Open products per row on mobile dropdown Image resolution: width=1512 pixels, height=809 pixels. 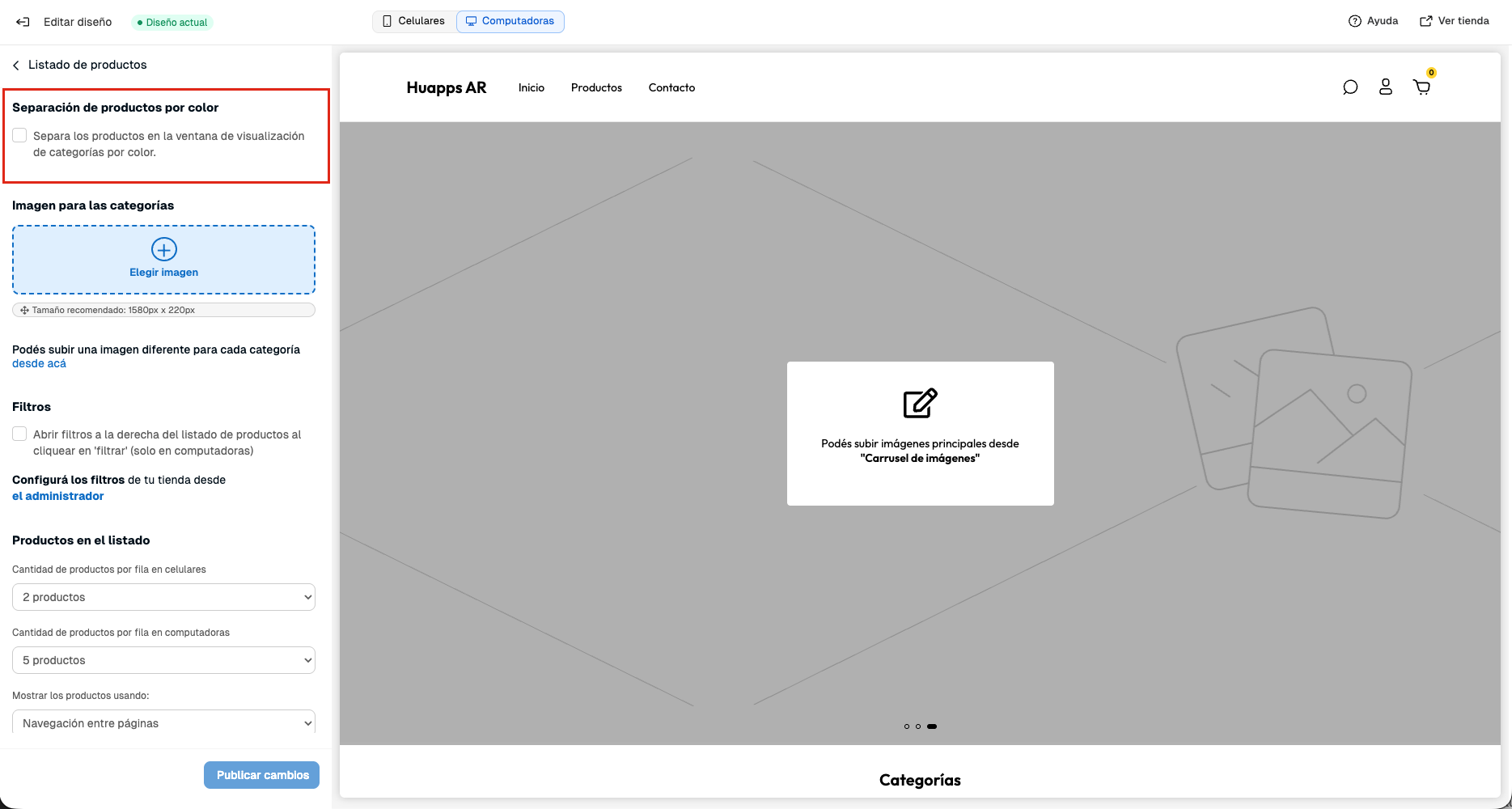pyautogui.click(x=163, y=597)
